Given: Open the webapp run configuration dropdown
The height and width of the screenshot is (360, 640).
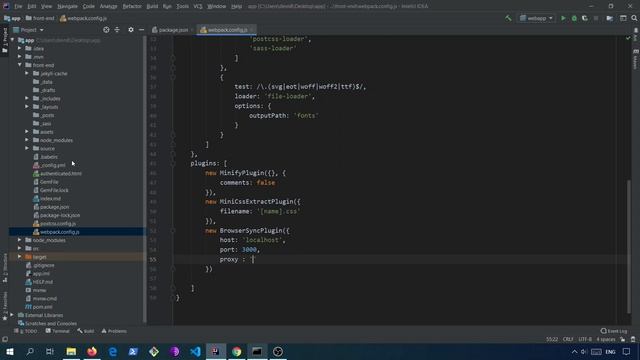Looking at the screenshot, I should [536, 18].
